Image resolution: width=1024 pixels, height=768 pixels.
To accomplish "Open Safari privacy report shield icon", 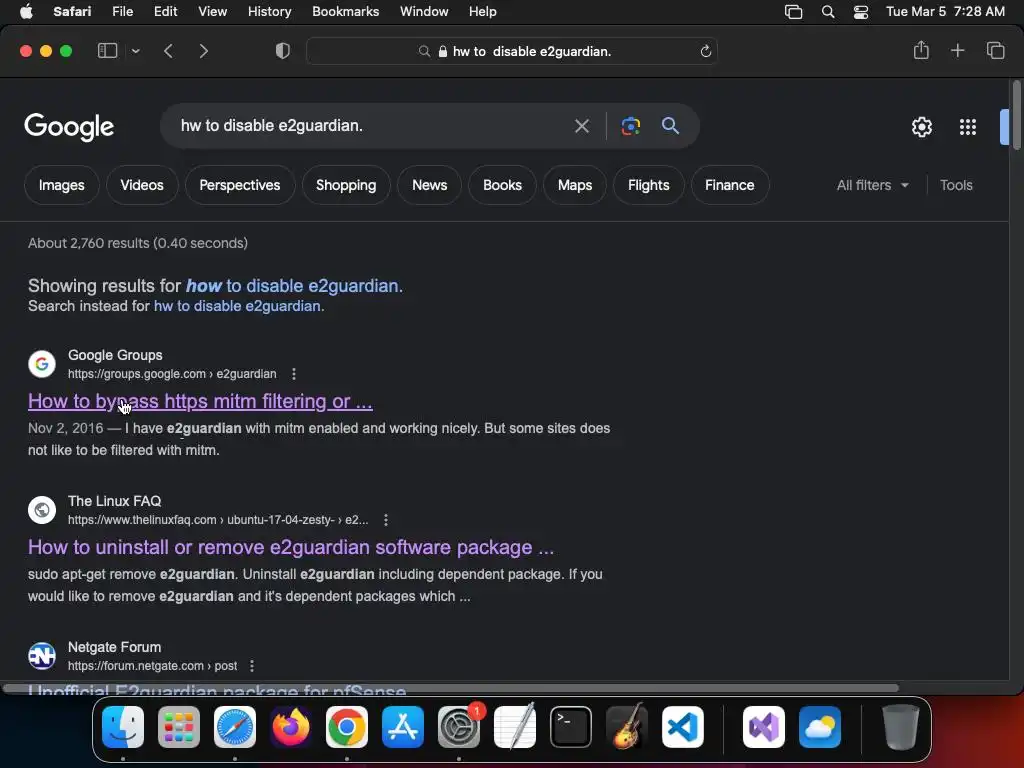I will (283, 51).
